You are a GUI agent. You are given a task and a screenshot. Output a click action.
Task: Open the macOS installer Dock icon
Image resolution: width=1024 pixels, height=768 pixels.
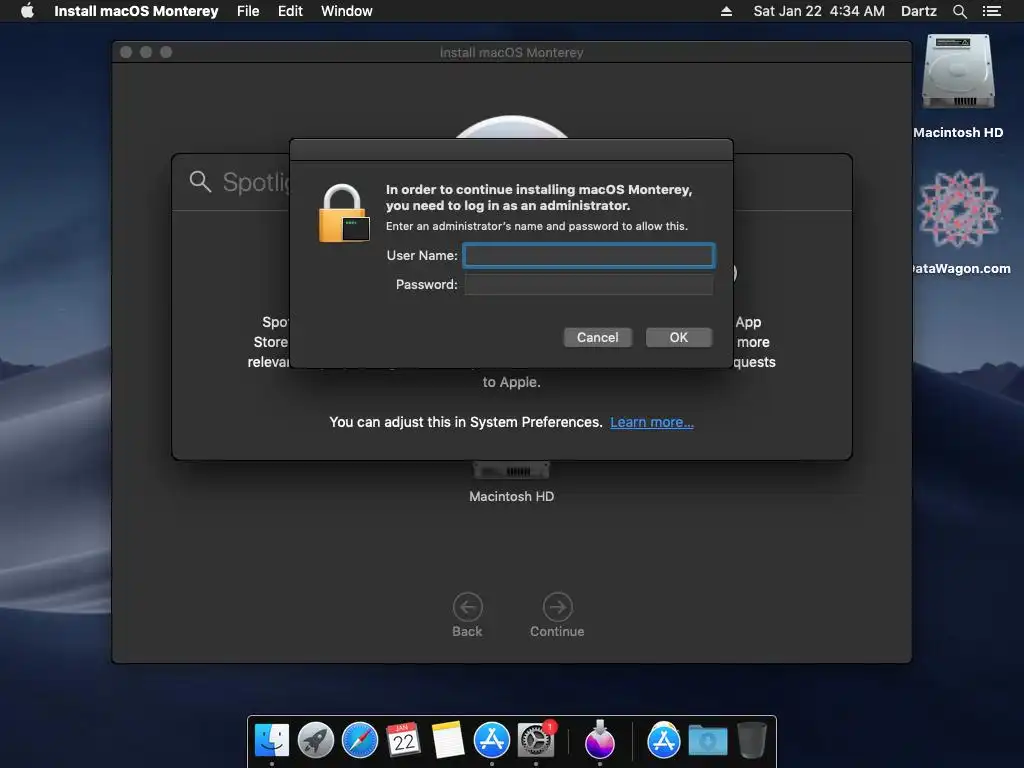click(x=600, y=741)
